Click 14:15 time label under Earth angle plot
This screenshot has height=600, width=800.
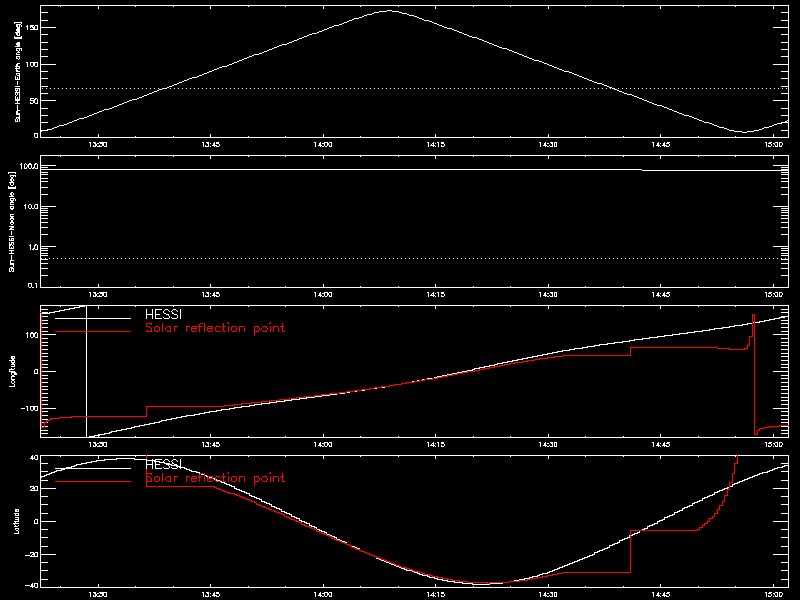pos(435,144)
